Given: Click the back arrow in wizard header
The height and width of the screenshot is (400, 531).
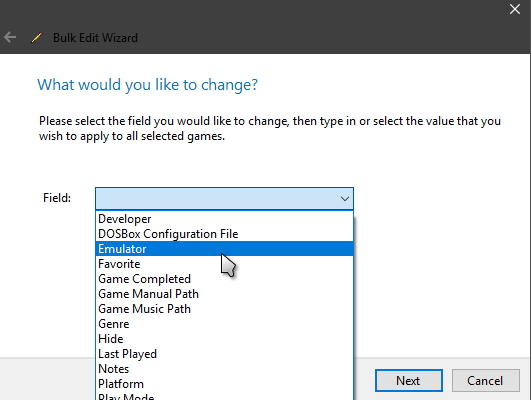Looking at the screenshot, I should tap(10, 37).
